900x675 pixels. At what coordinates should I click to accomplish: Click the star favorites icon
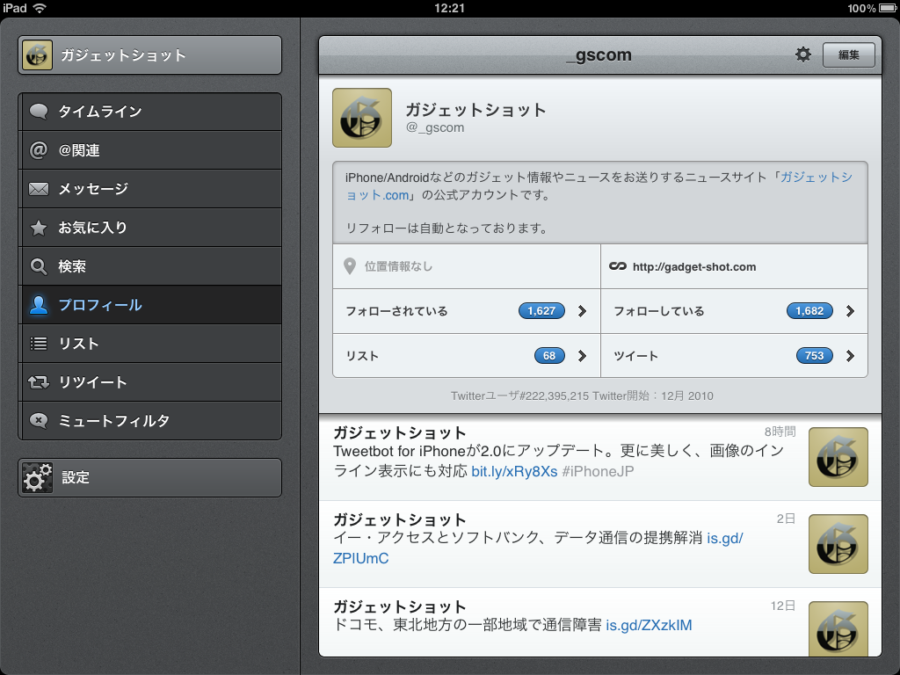[x=38, y=227]
